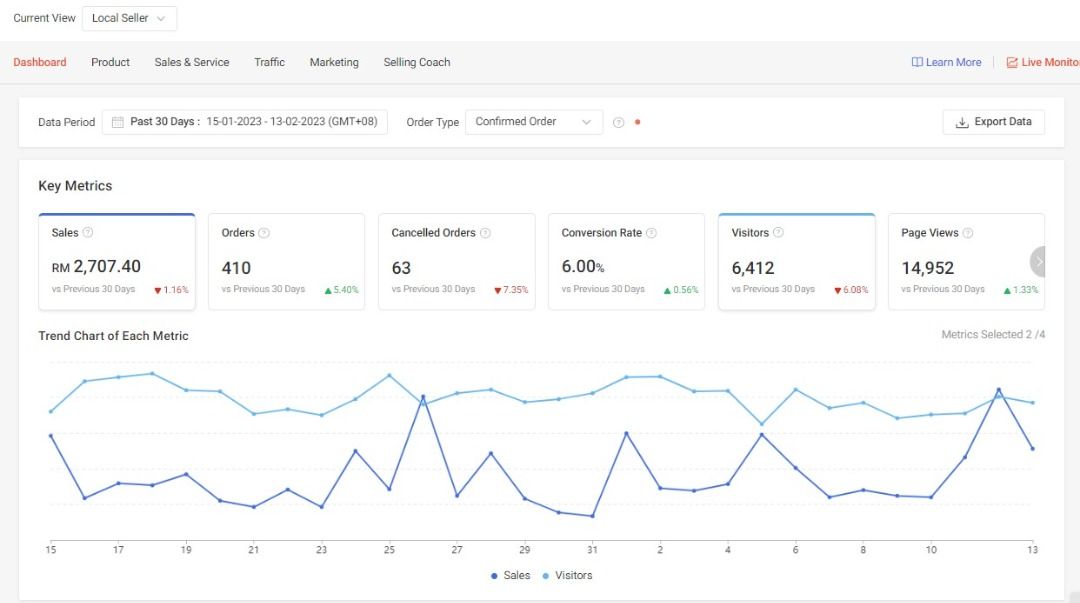Toggle the Visitors metric card
Viewport: 1080px width, 603px height.
[x=796, y=262]
